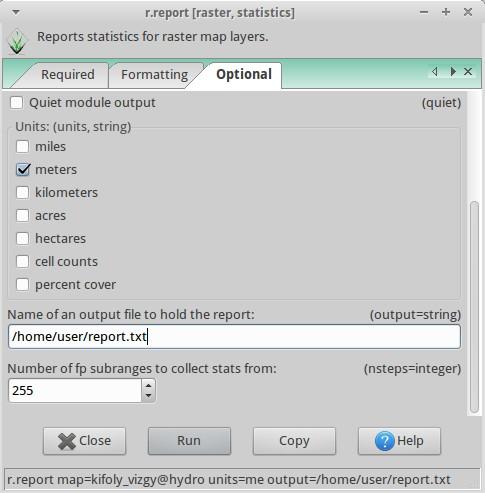Decrease nsteps with the down spinner arrow

pos(149,396)
